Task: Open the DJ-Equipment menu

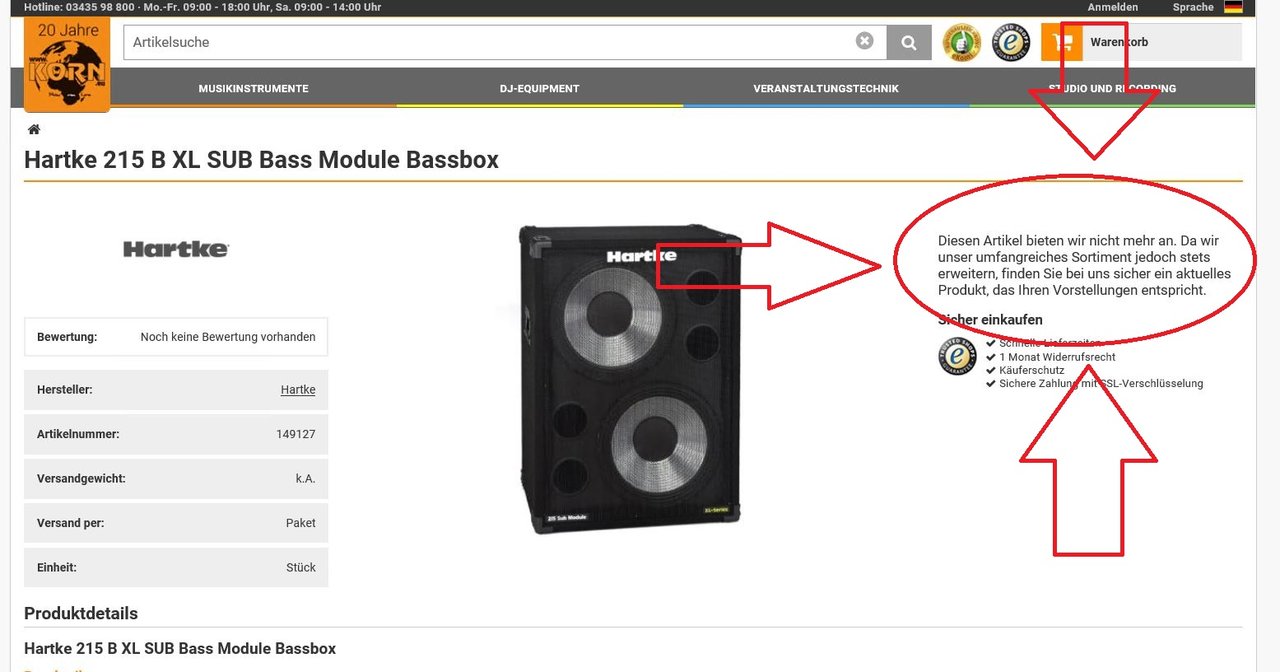Action: pos(540,88)
